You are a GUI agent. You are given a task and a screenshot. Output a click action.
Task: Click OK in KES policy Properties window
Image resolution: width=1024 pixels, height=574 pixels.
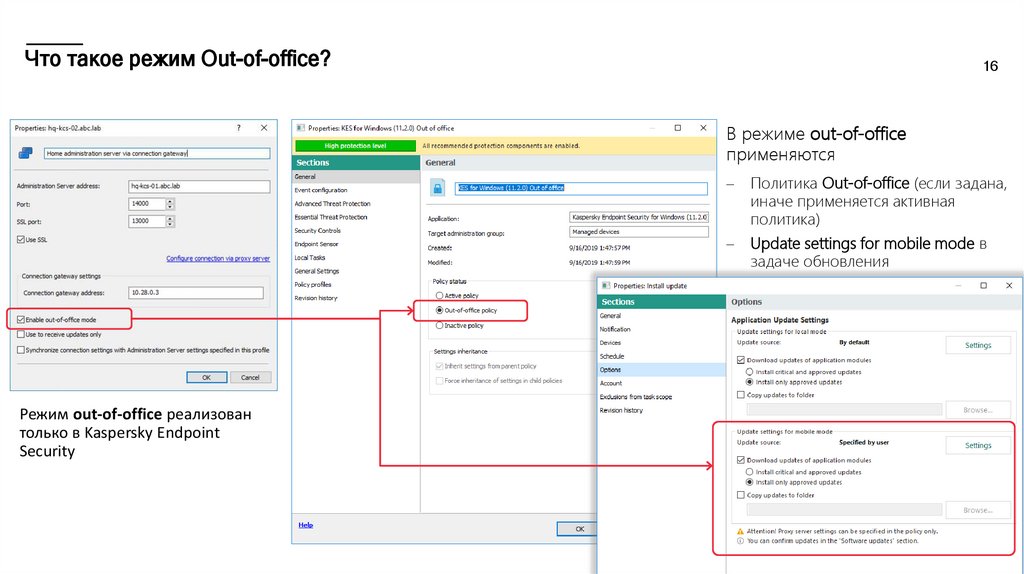[x=577, y=529]
